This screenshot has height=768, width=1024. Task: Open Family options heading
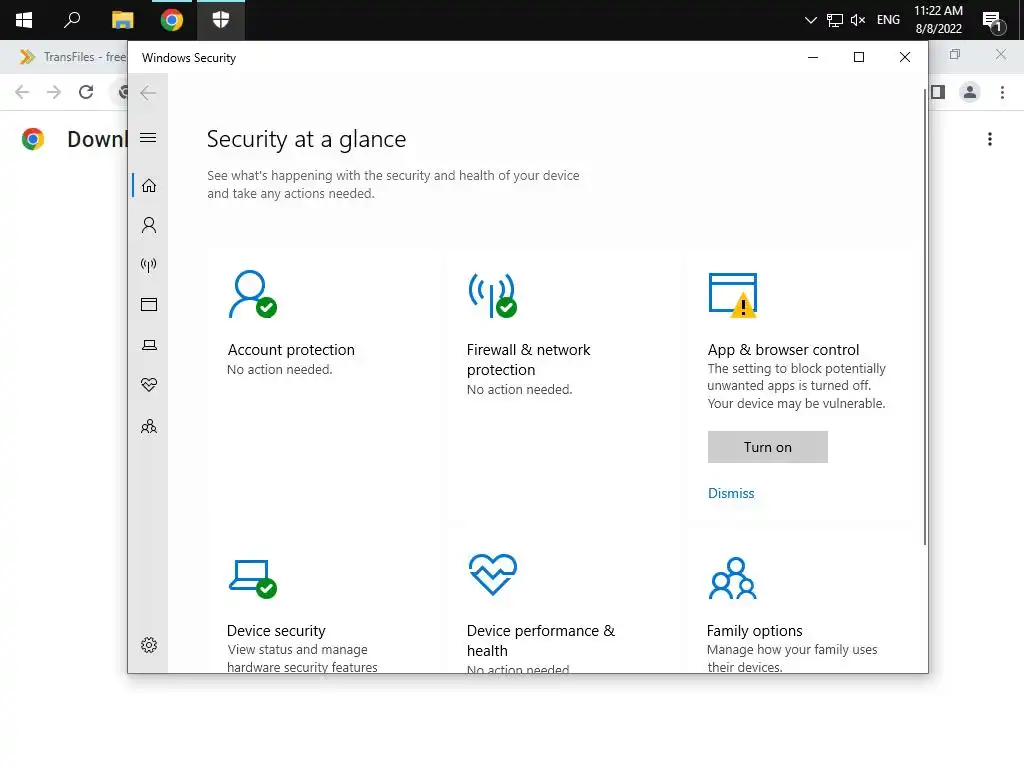point(754,631)
